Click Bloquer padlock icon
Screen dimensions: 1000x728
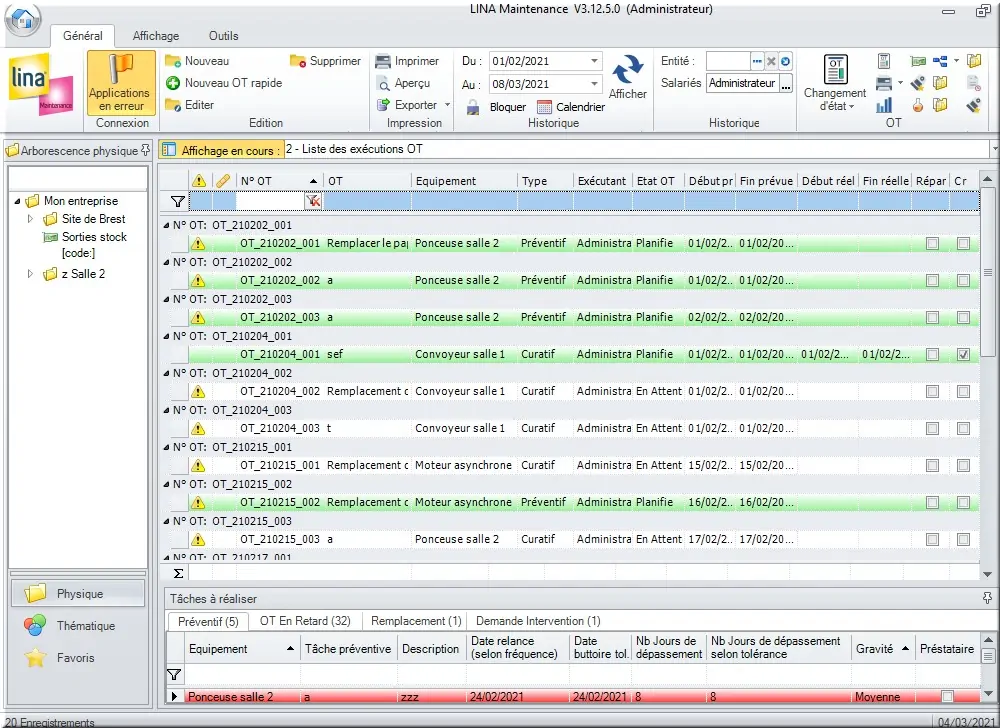click(x=473, y=107)
